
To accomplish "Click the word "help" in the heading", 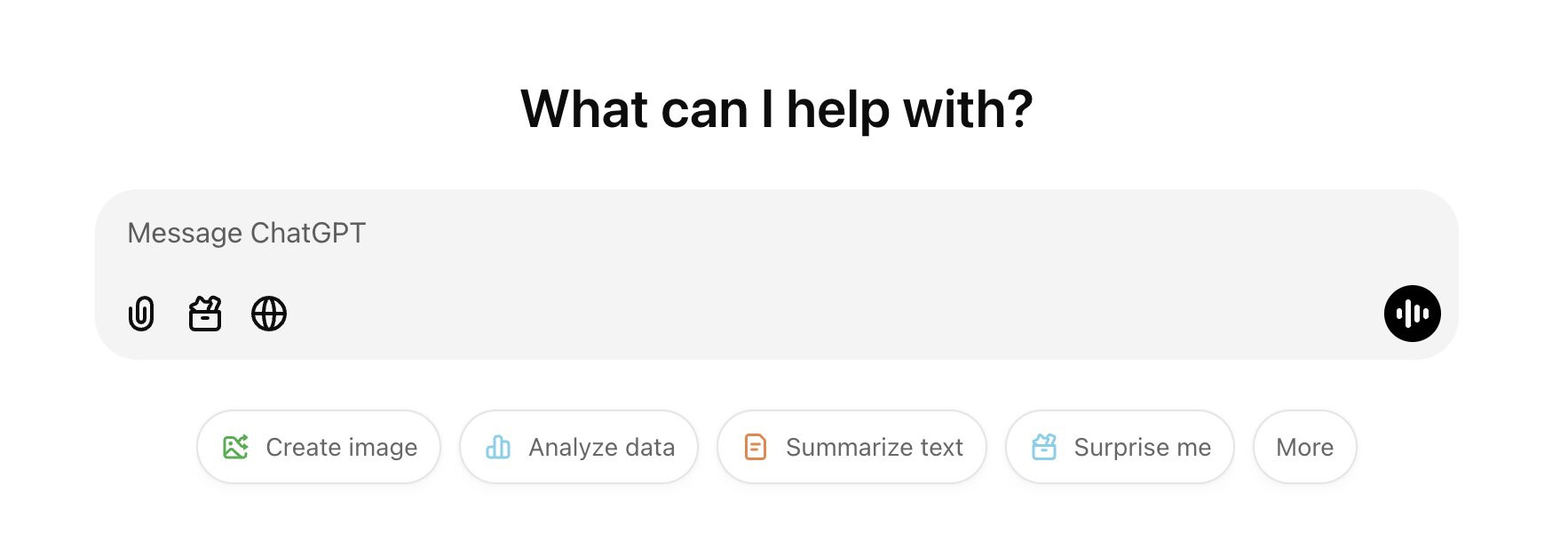I will [x=837, y=109].
